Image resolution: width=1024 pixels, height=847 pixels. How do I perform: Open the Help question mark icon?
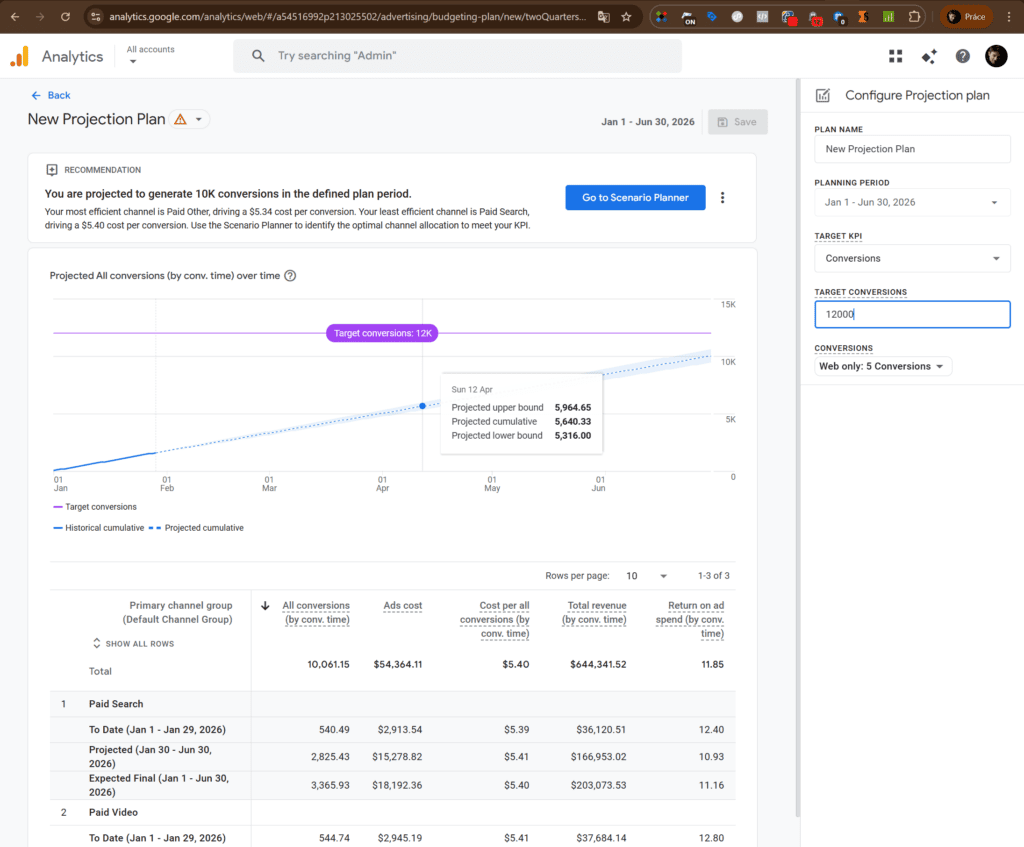962,56
